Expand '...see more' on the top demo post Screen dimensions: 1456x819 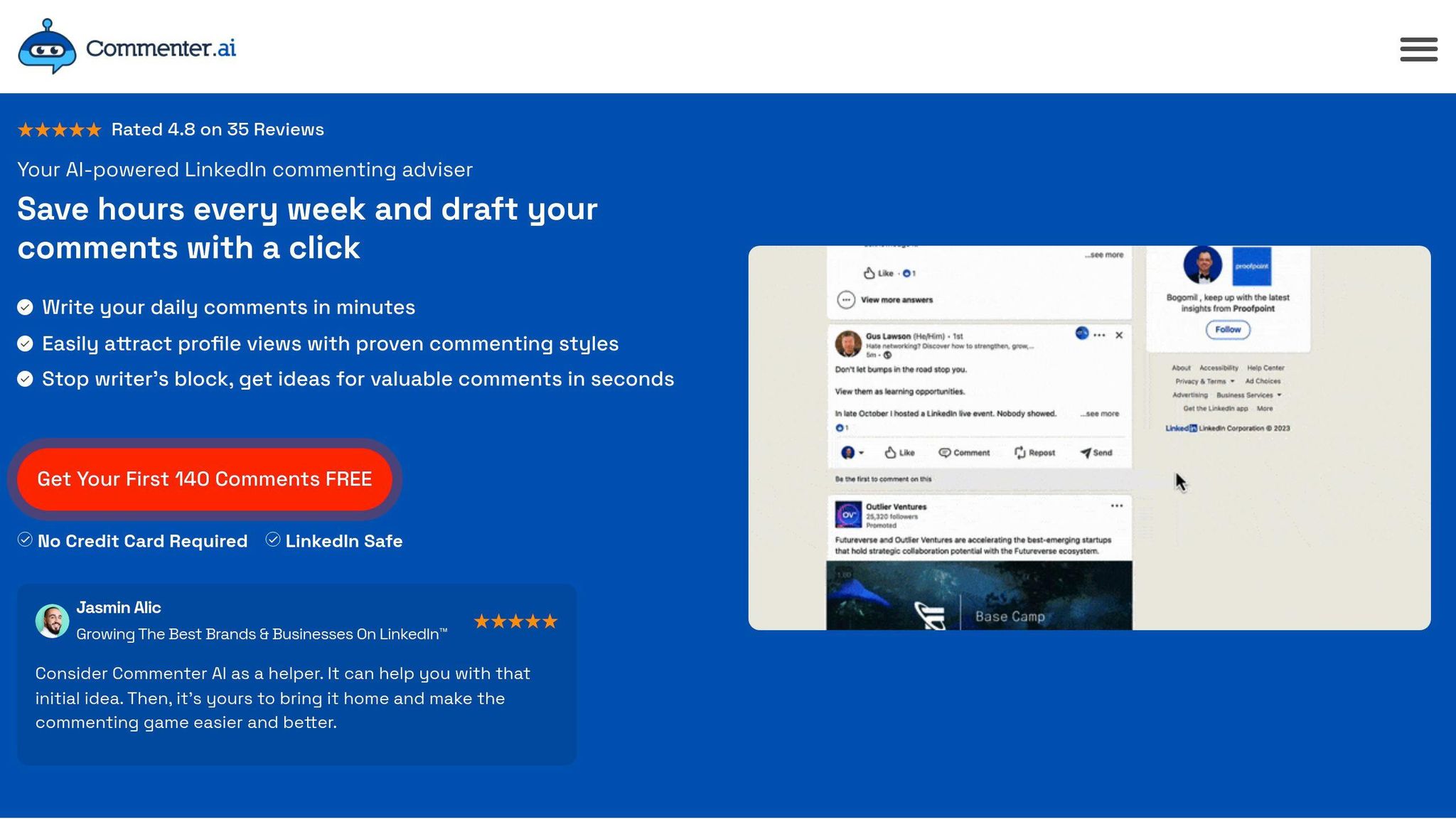point(1104,255)
